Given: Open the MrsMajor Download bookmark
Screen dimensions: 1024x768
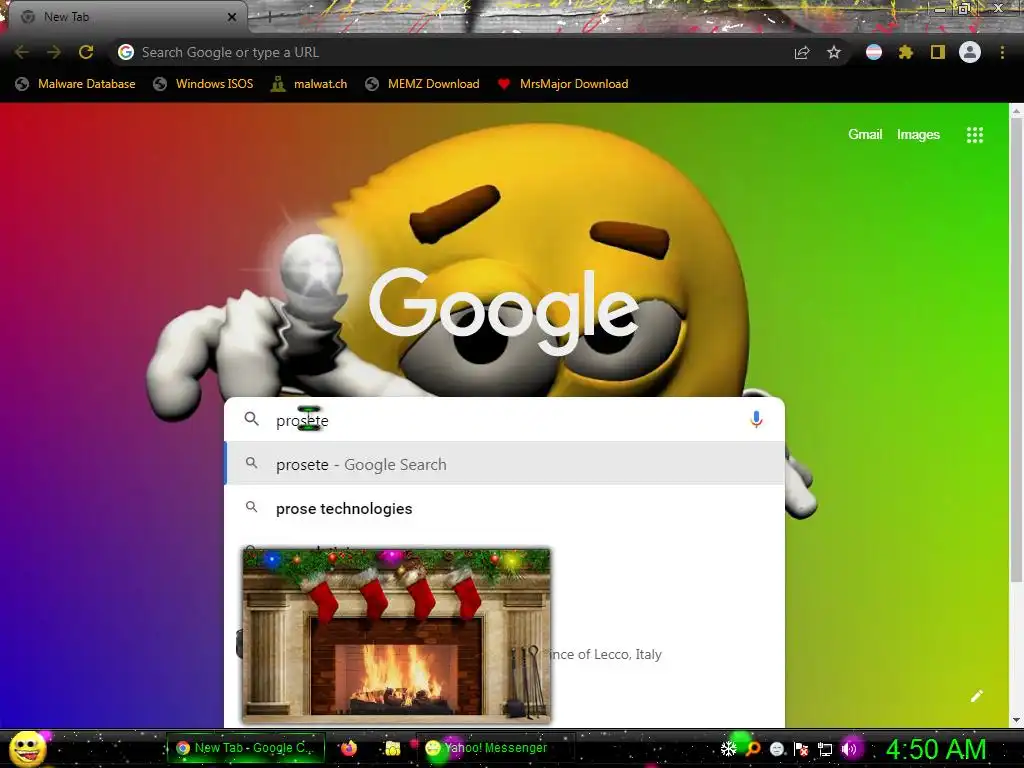Looking at the screenshot, I should click(x=563, y=84).
